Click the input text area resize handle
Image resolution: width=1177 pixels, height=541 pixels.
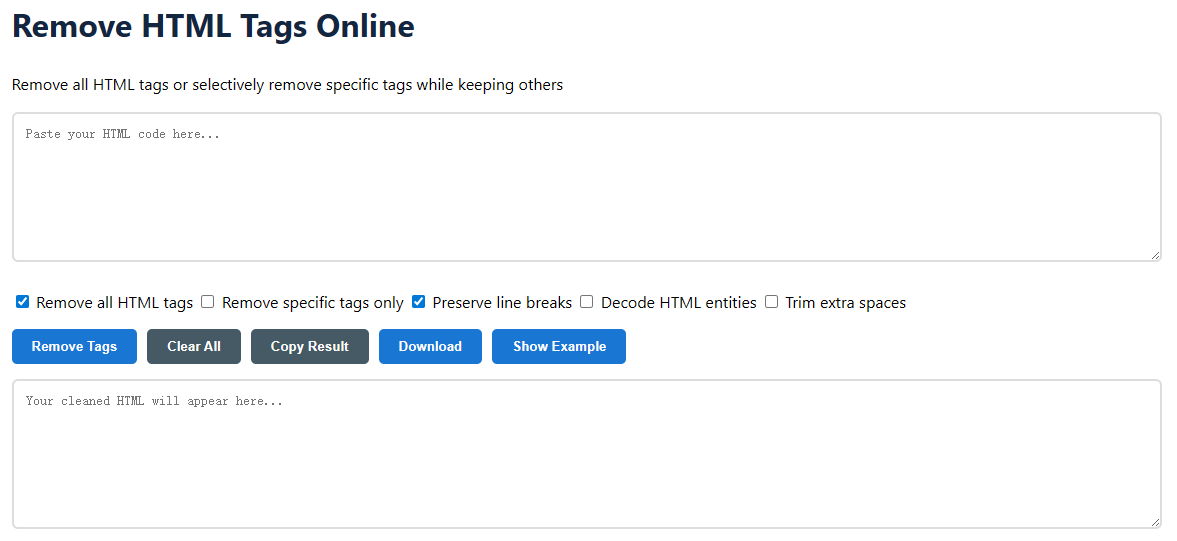[1155, 255]
